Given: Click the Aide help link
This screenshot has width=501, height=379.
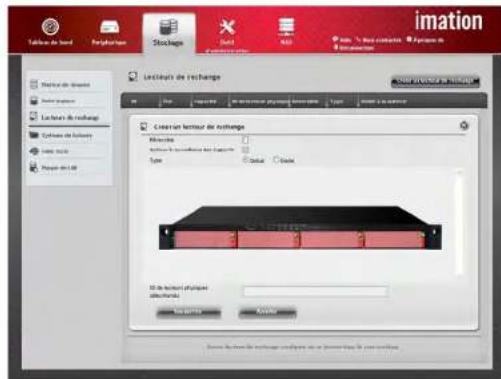Looking at the screenshot, I should pyautogui.click(x=342, y=40).
